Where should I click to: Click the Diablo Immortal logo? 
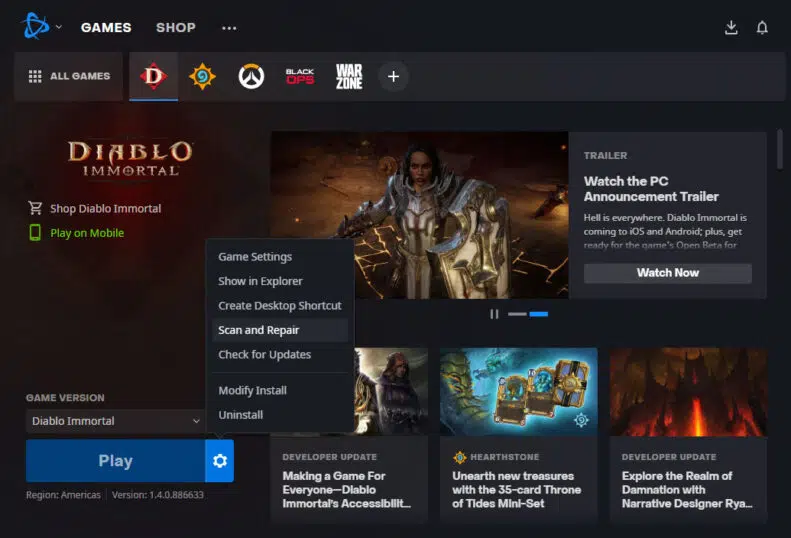[x=130, y=158]
